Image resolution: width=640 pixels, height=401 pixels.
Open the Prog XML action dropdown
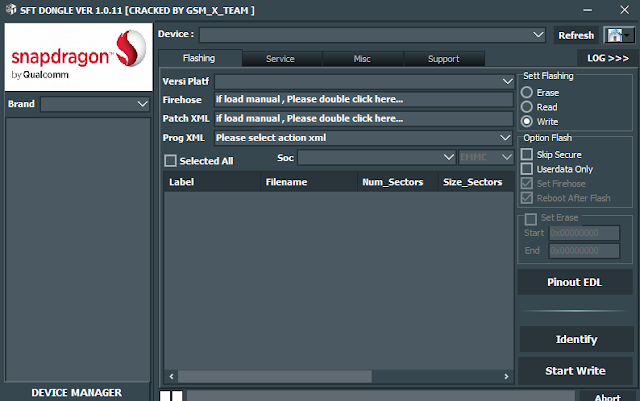coord(364,138)
